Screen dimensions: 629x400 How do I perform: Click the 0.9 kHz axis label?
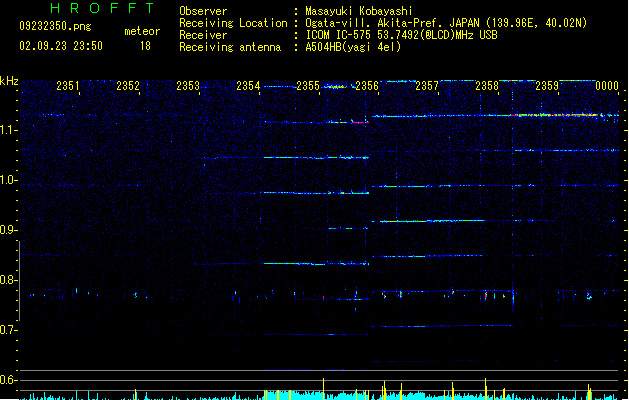(8, 230)
